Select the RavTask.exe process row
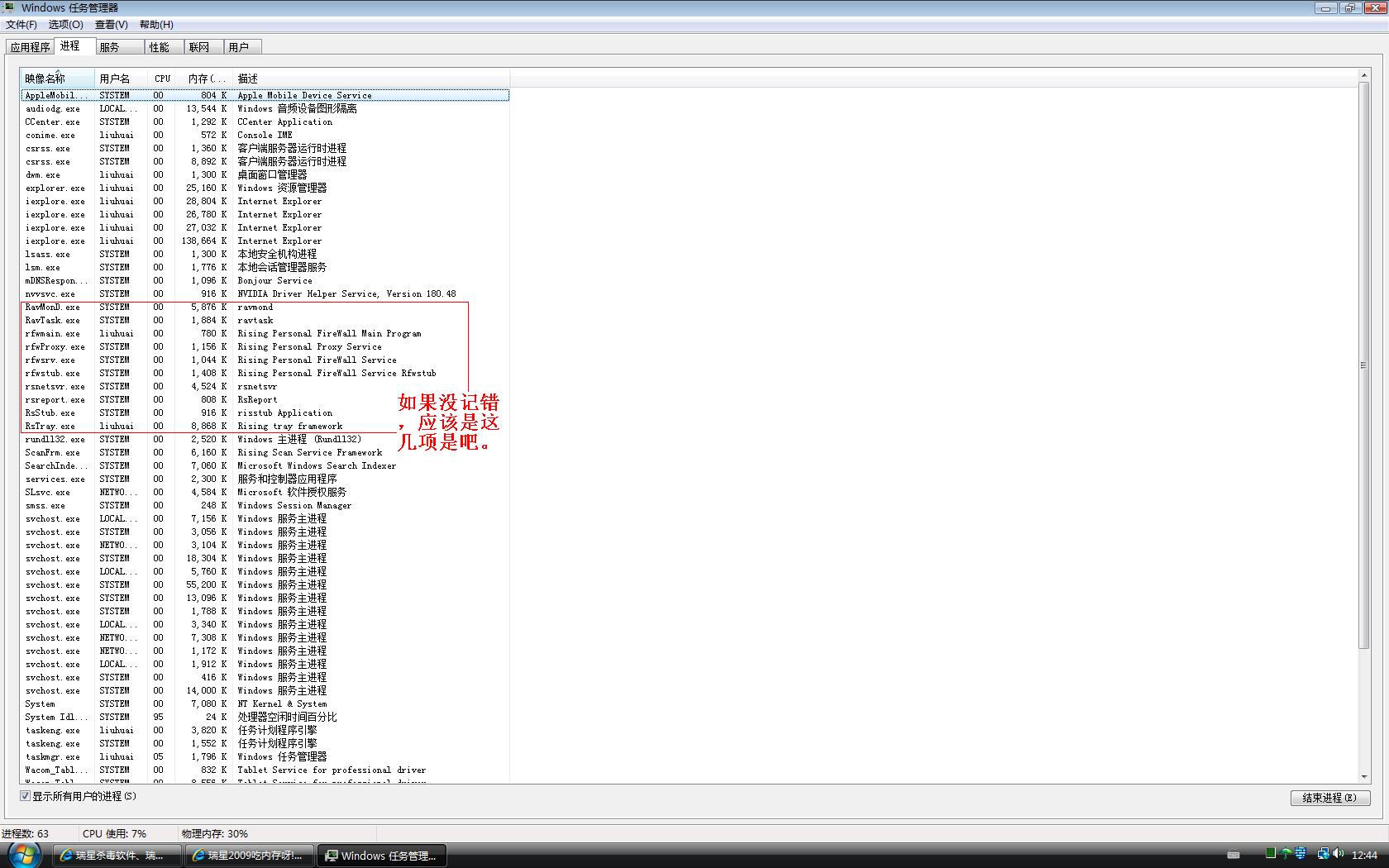The image size is (1389, 868). (265, 320)
